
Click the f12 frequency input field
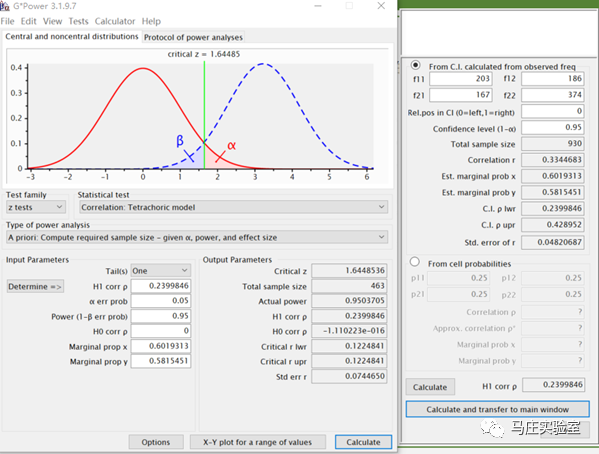553,79
